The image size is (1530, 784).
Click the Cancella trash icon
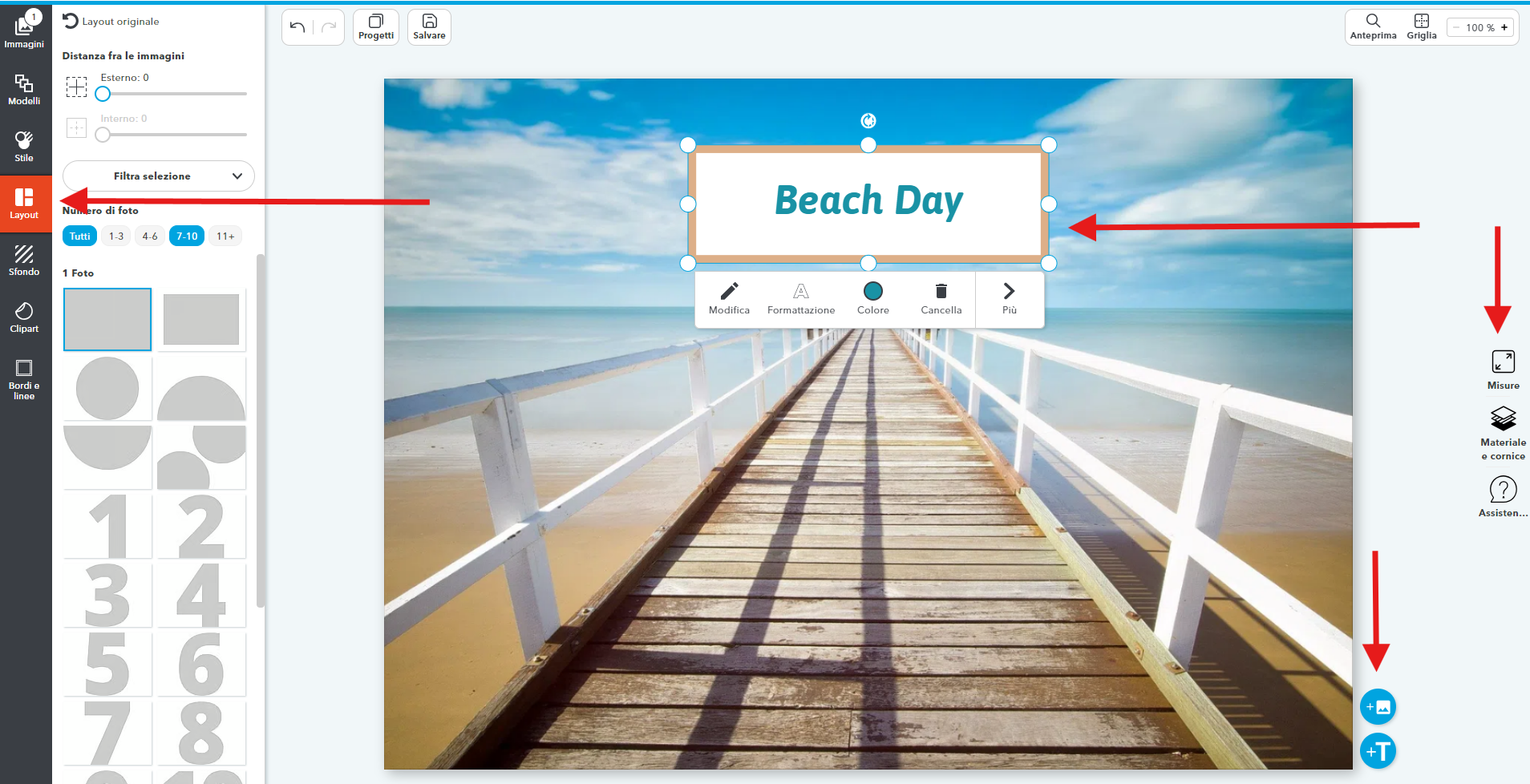pos(941,298)
